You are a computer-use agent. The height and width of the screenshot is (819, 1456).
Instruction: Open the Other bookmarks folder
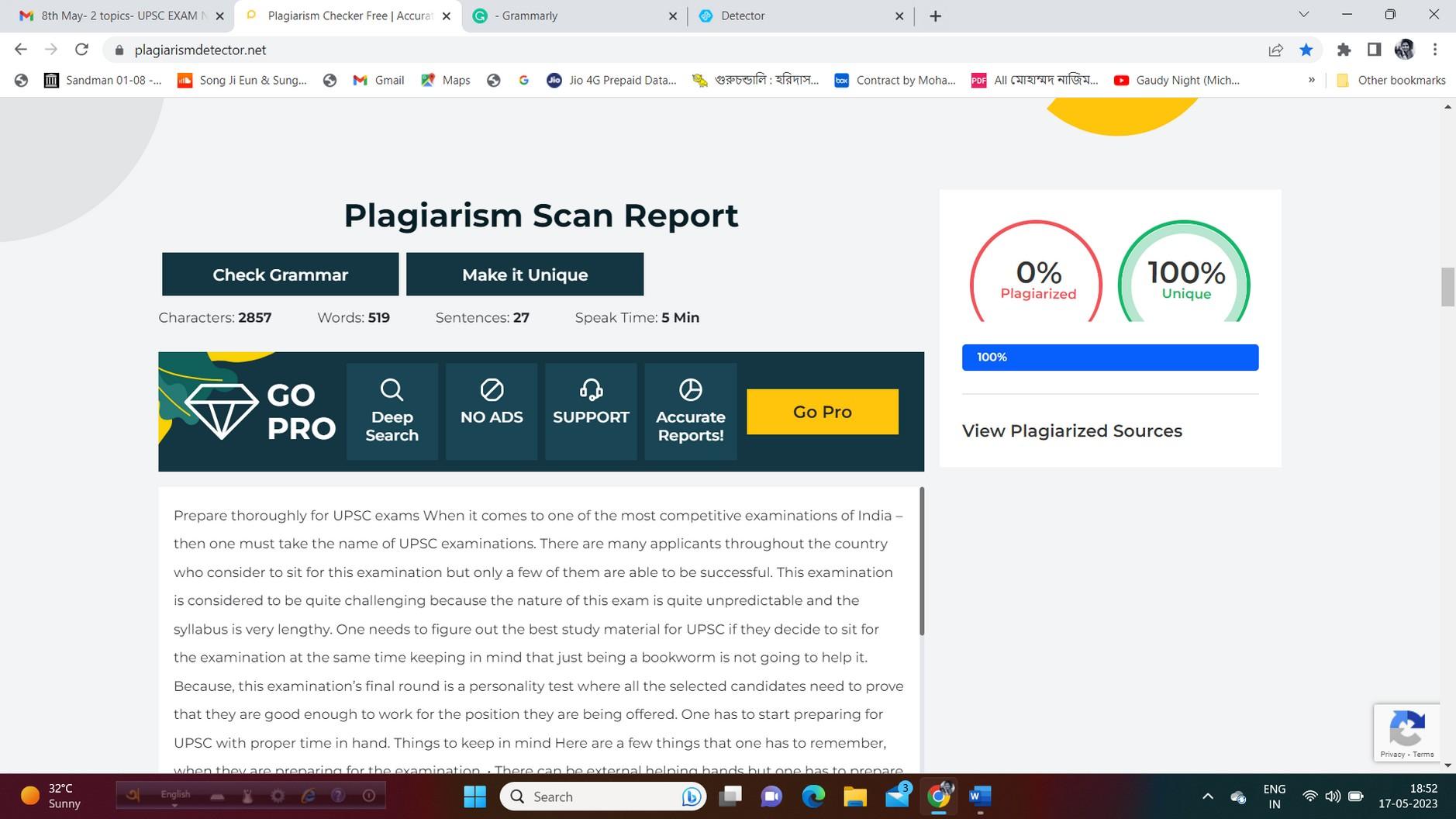(x=1392, y=80)
